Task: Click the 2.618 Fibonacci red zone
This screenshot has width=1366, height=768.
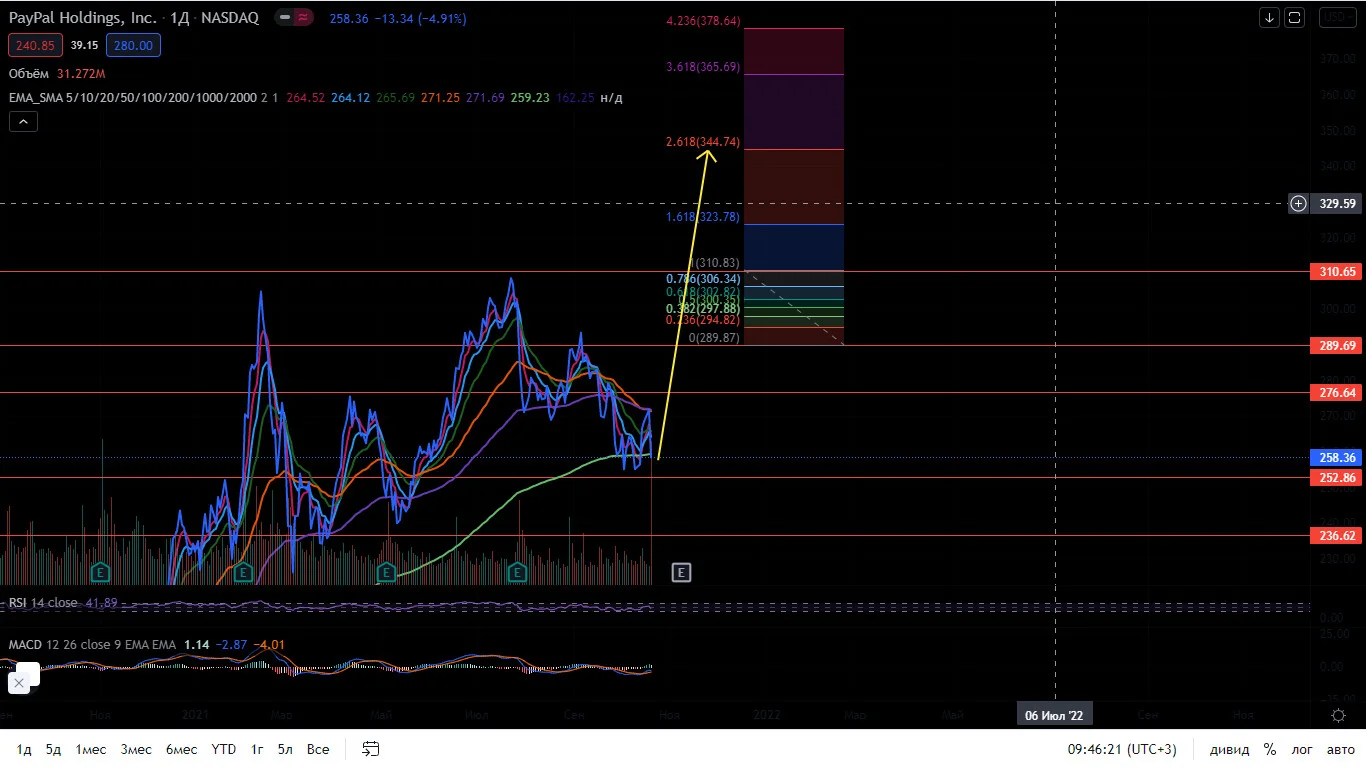Action: pyautogui.click(x=794, y=186)
